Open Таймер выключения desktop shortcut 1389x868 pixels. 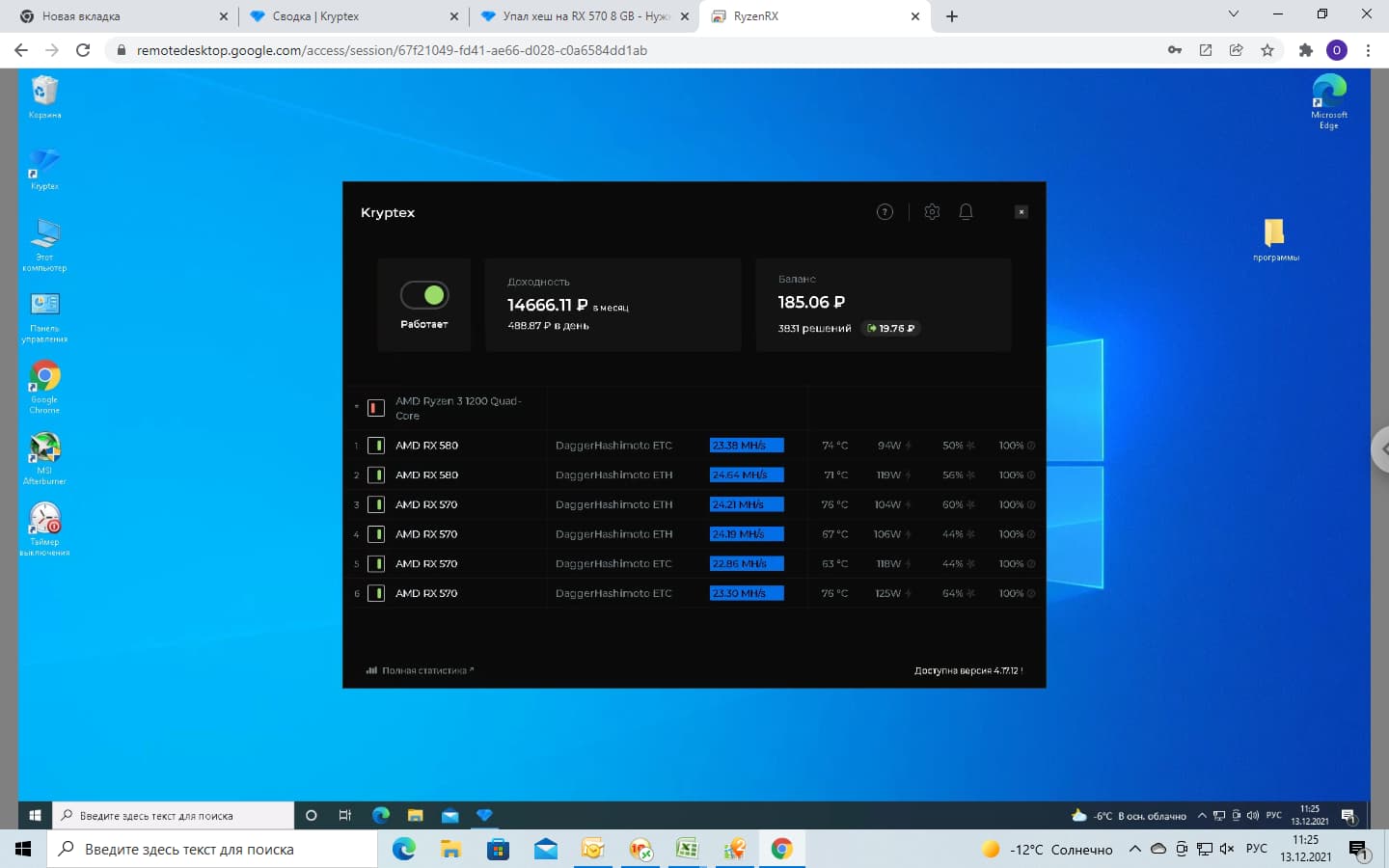coord(44,530)
